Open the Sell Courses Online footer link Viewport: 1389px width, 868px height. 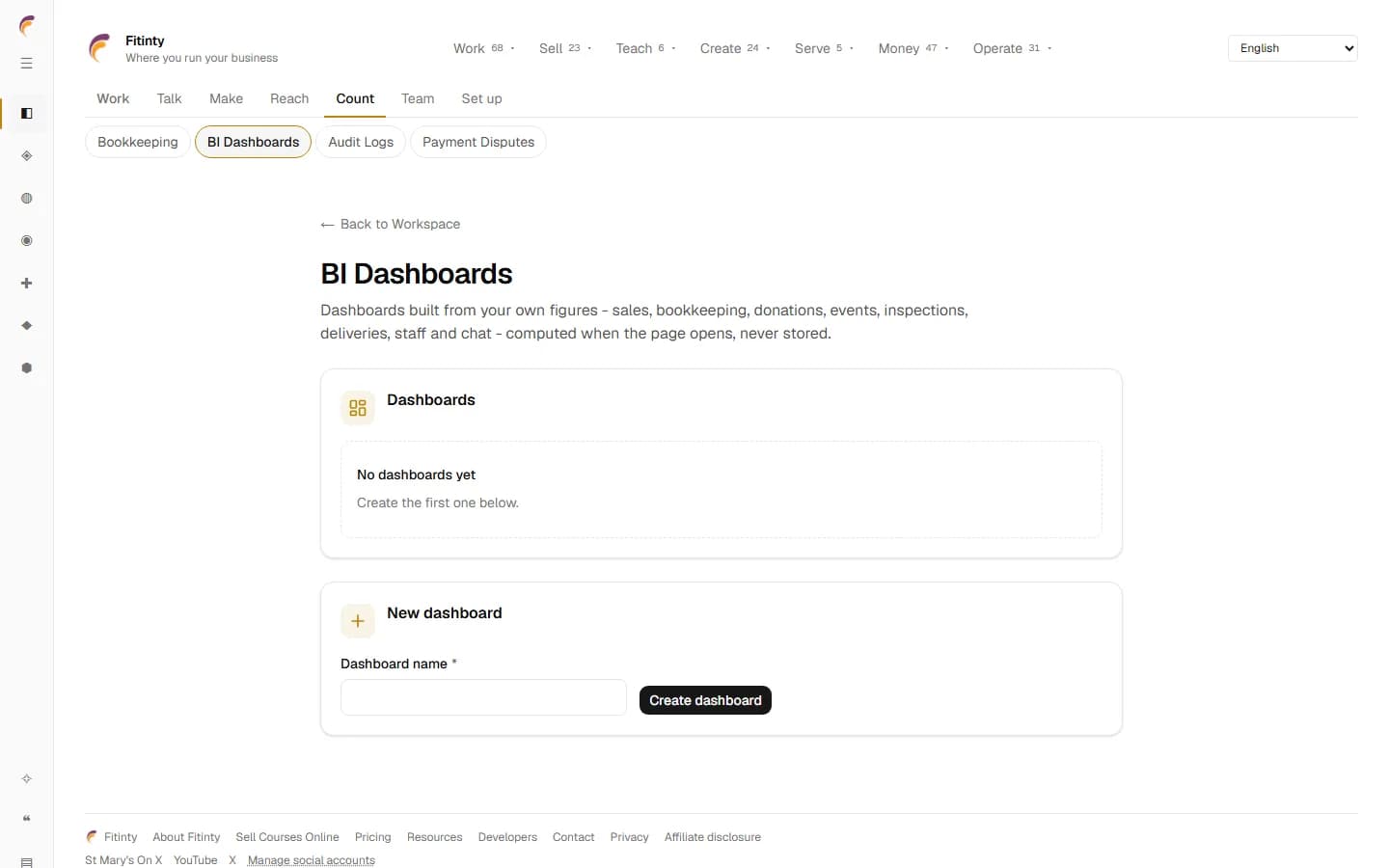287,837
